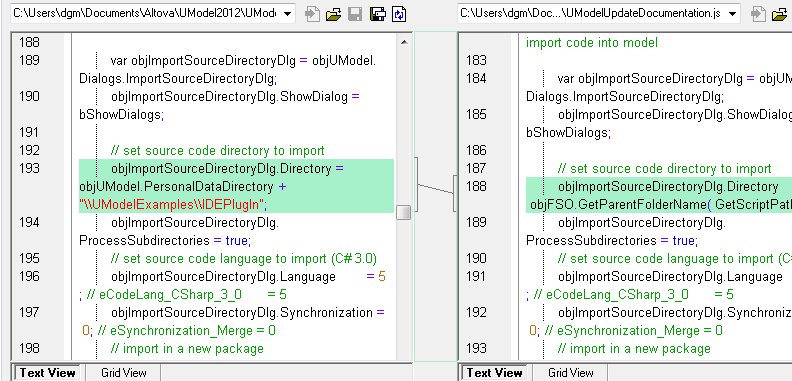Click the grayed Save icon in the left pane
Viewport: 792px width, 381px height.
[355, 14]
